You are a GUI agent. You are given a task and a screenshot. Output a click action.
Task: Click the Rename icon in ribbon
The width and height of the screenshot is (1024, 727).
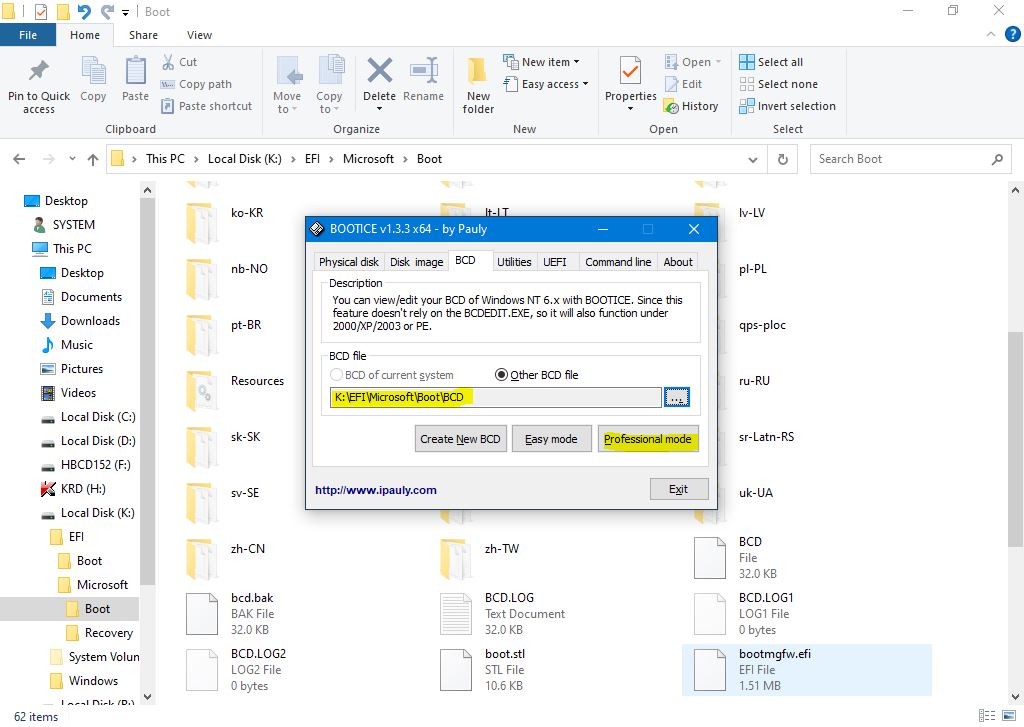pyautogui.click(x=423, y=72)
